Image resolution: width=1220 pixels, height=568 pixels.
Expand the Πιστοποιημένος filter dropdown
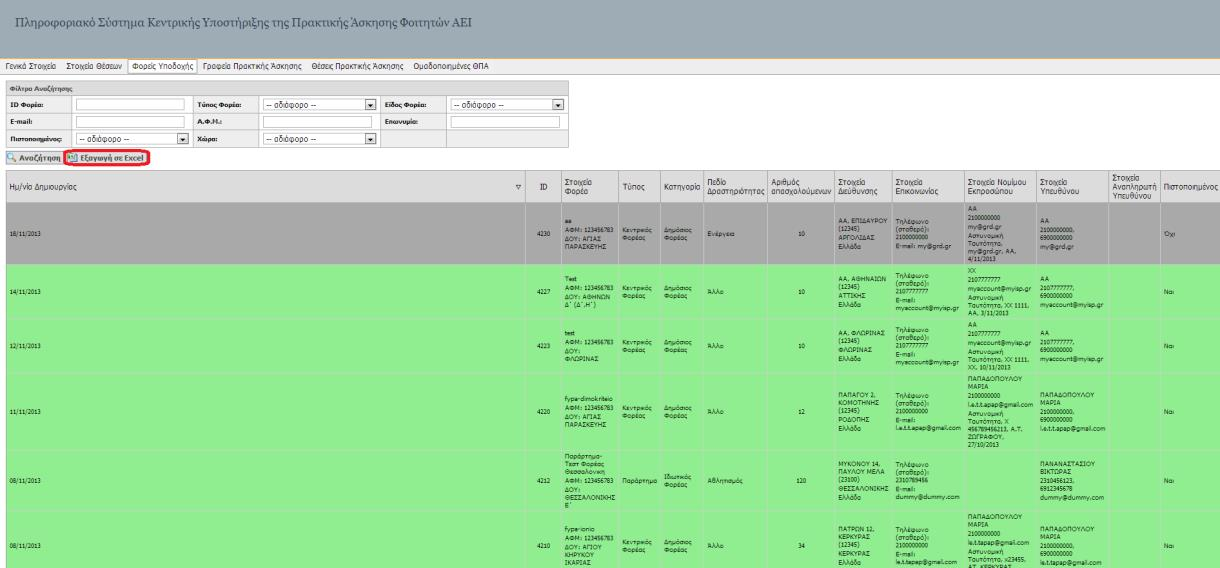pyautogui.click(x=133, y=139)
